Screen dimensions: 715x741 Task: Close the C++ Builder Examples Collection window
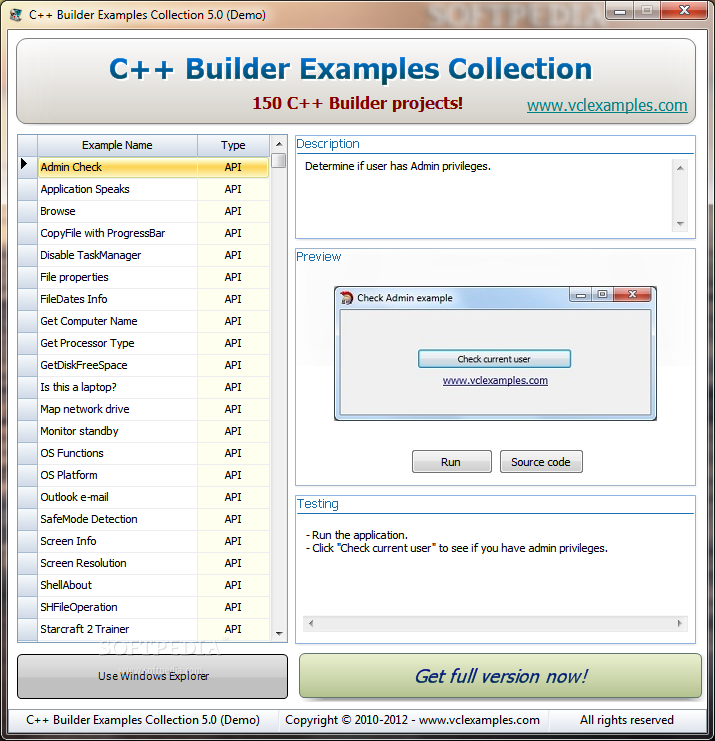tap(684, 11)
